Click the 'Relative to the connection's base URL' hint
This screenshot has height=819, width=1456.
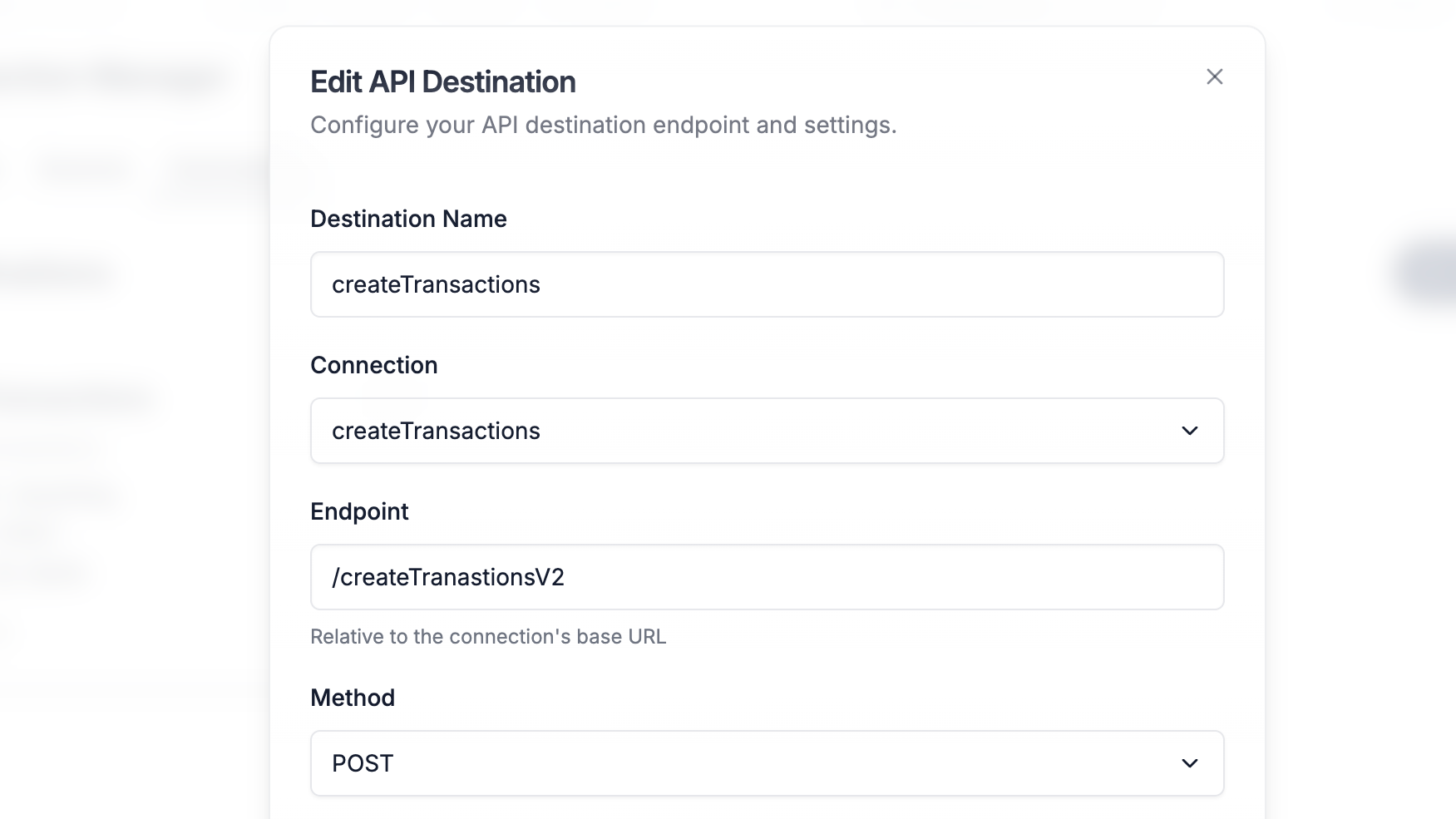(488, 637)
